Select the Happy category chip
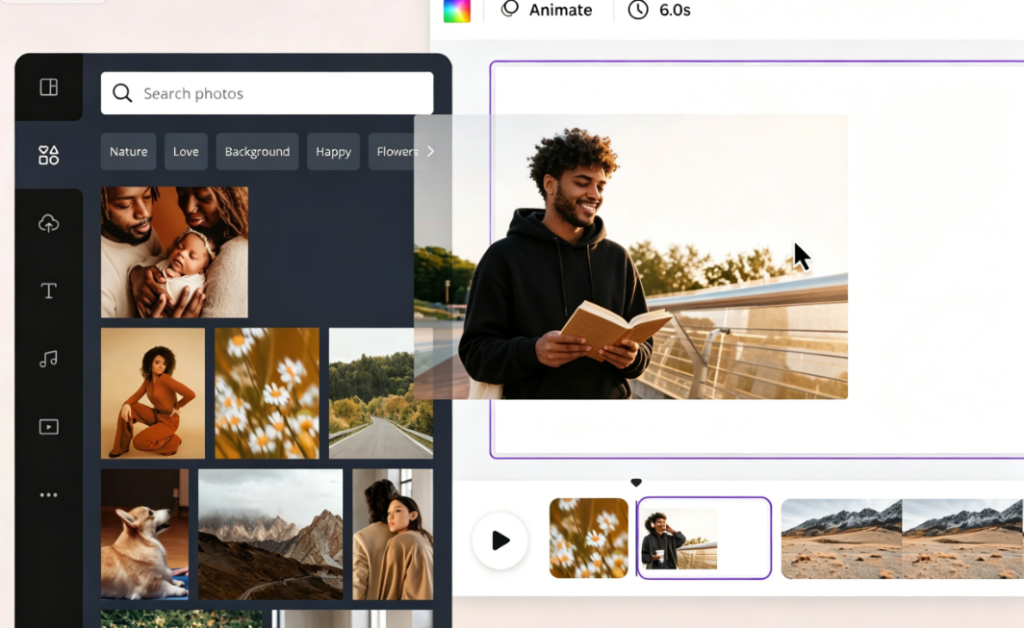The height and width of the screenshot is (628, 1024). tap(333, 152)
